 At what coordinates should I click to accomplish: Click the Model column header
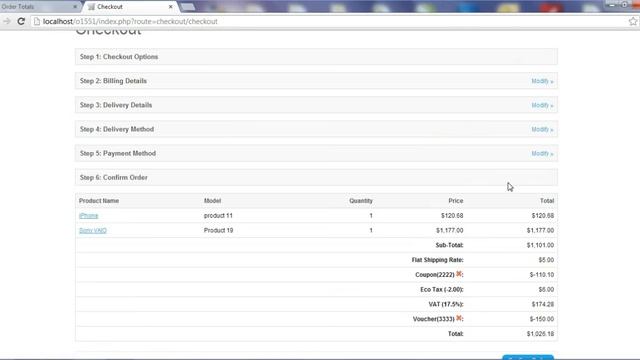click(x=212, y=201)
